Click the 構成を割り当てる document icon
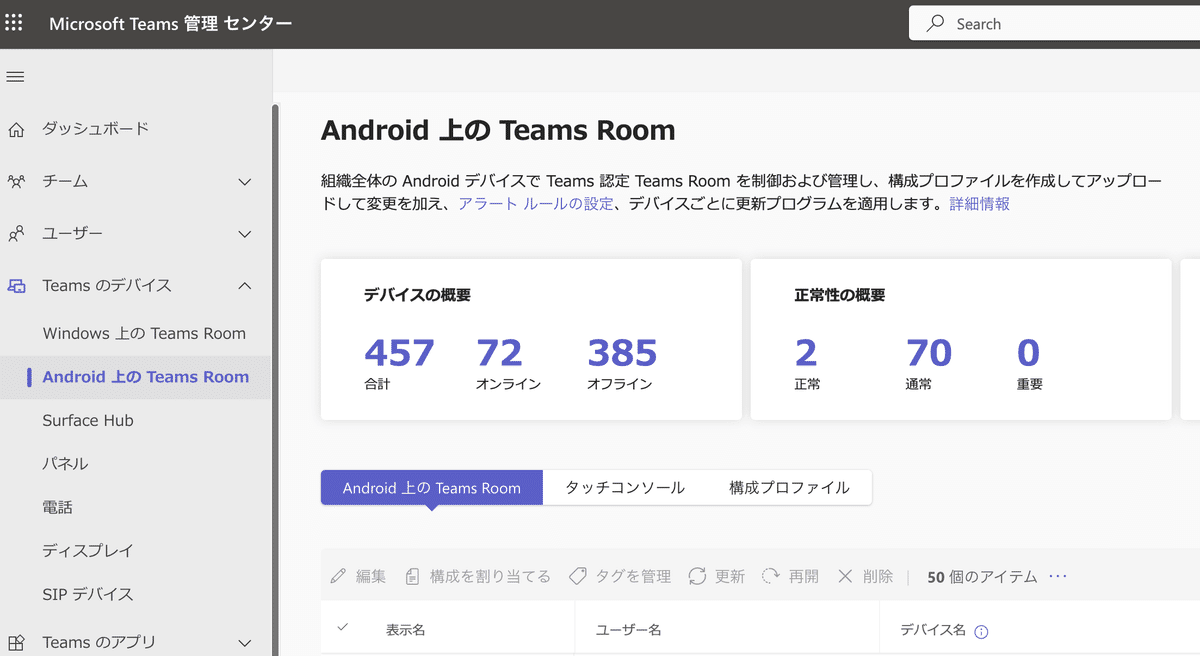The width and height of the screenshot is (1200, 656). tap(412, 576)
